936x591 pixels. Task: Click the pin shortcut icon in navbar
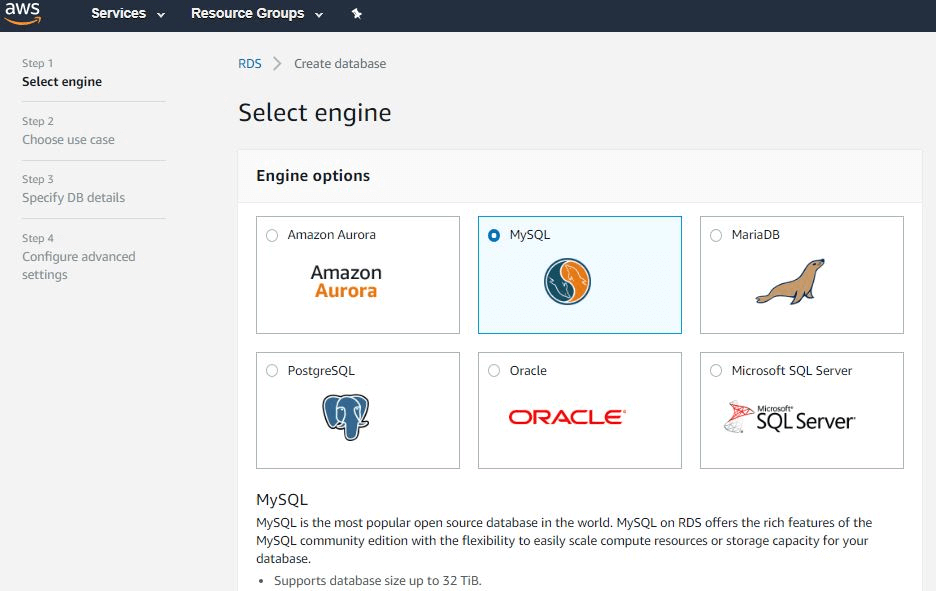coord(356,13)
